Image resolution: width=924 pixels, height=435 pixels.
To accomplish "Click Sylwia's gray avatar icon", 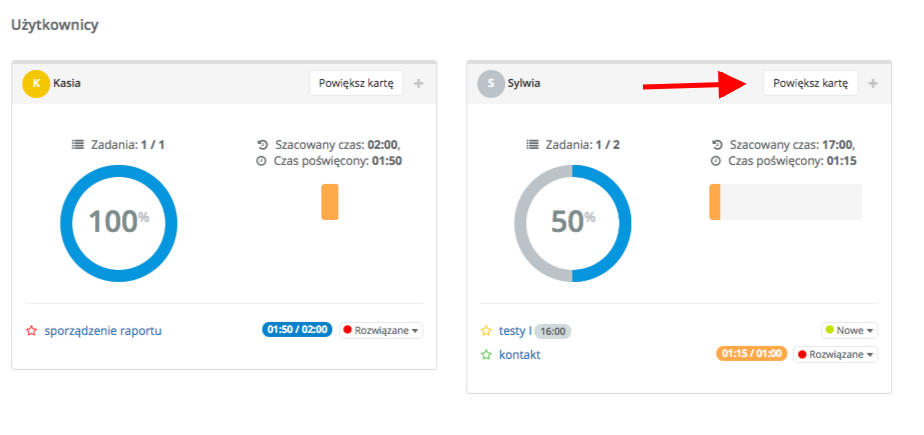I will [490, 83].
